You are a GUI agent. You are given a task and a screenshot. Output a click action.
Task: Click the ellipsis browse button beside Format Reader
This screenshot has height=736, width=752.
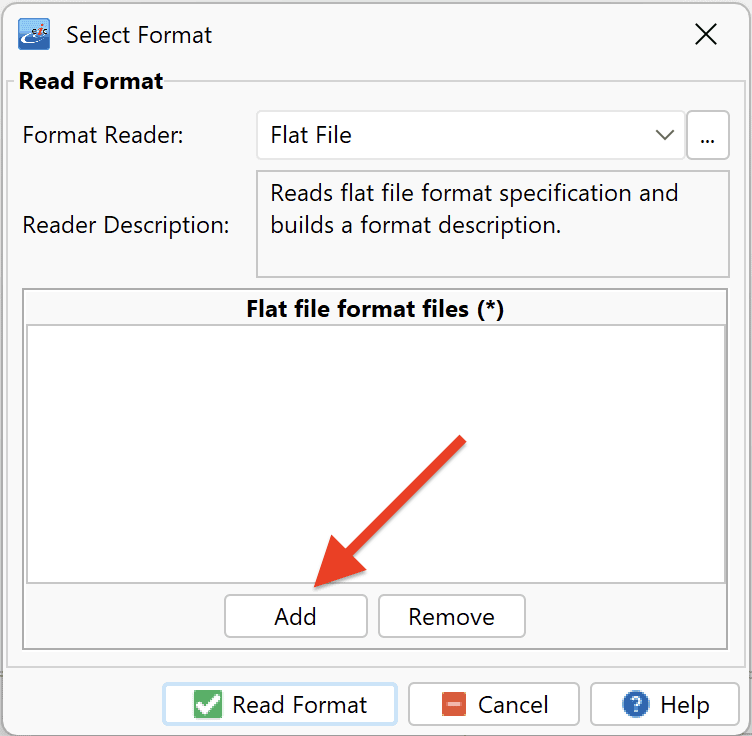pos(708,135)
